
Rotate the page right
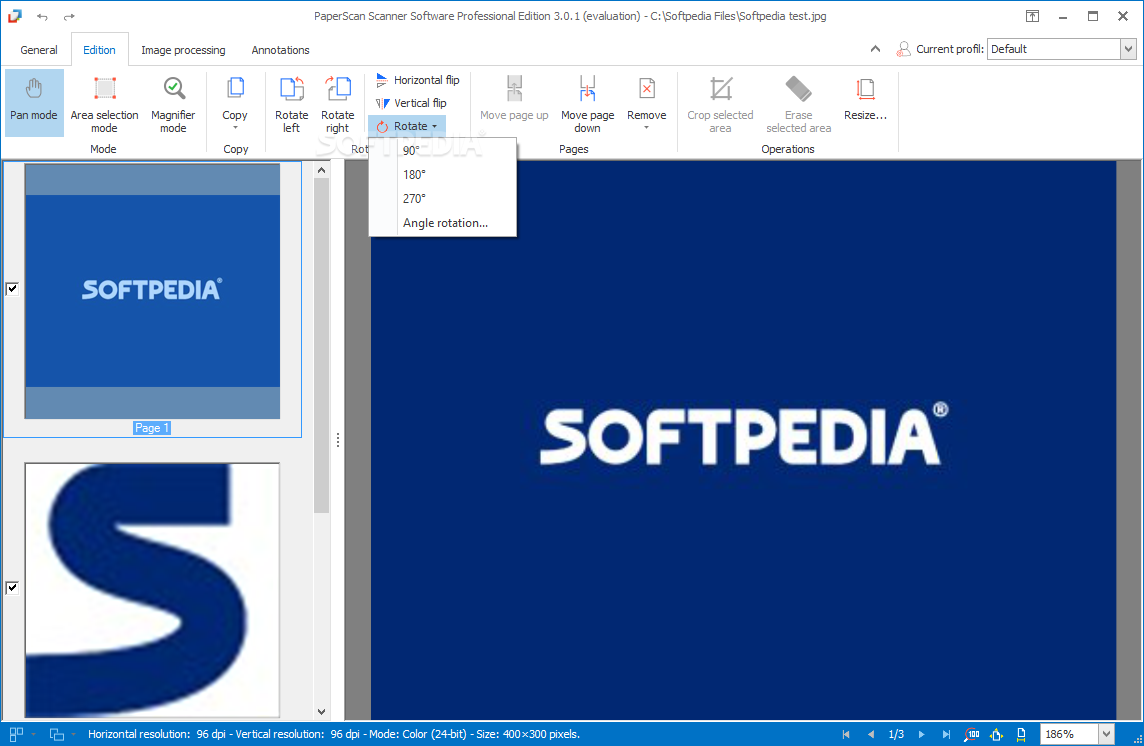(337, 102)
